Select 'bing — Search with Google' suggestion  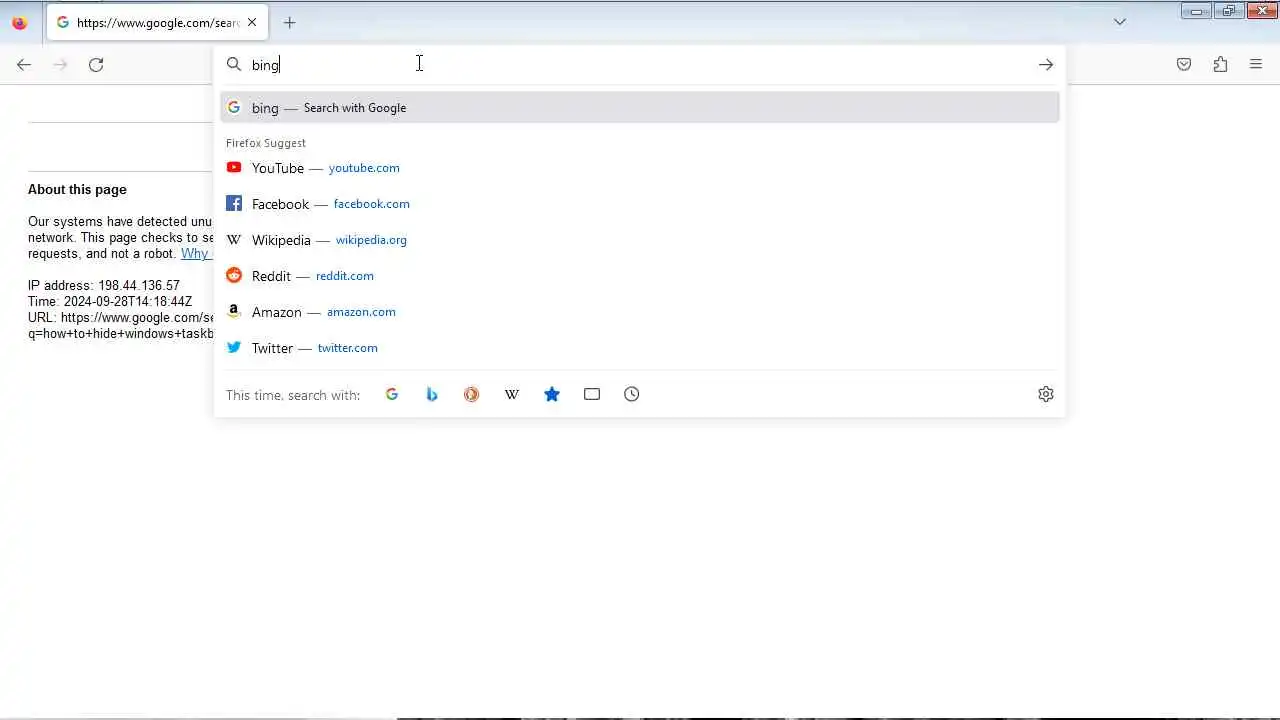coord(640,108)
